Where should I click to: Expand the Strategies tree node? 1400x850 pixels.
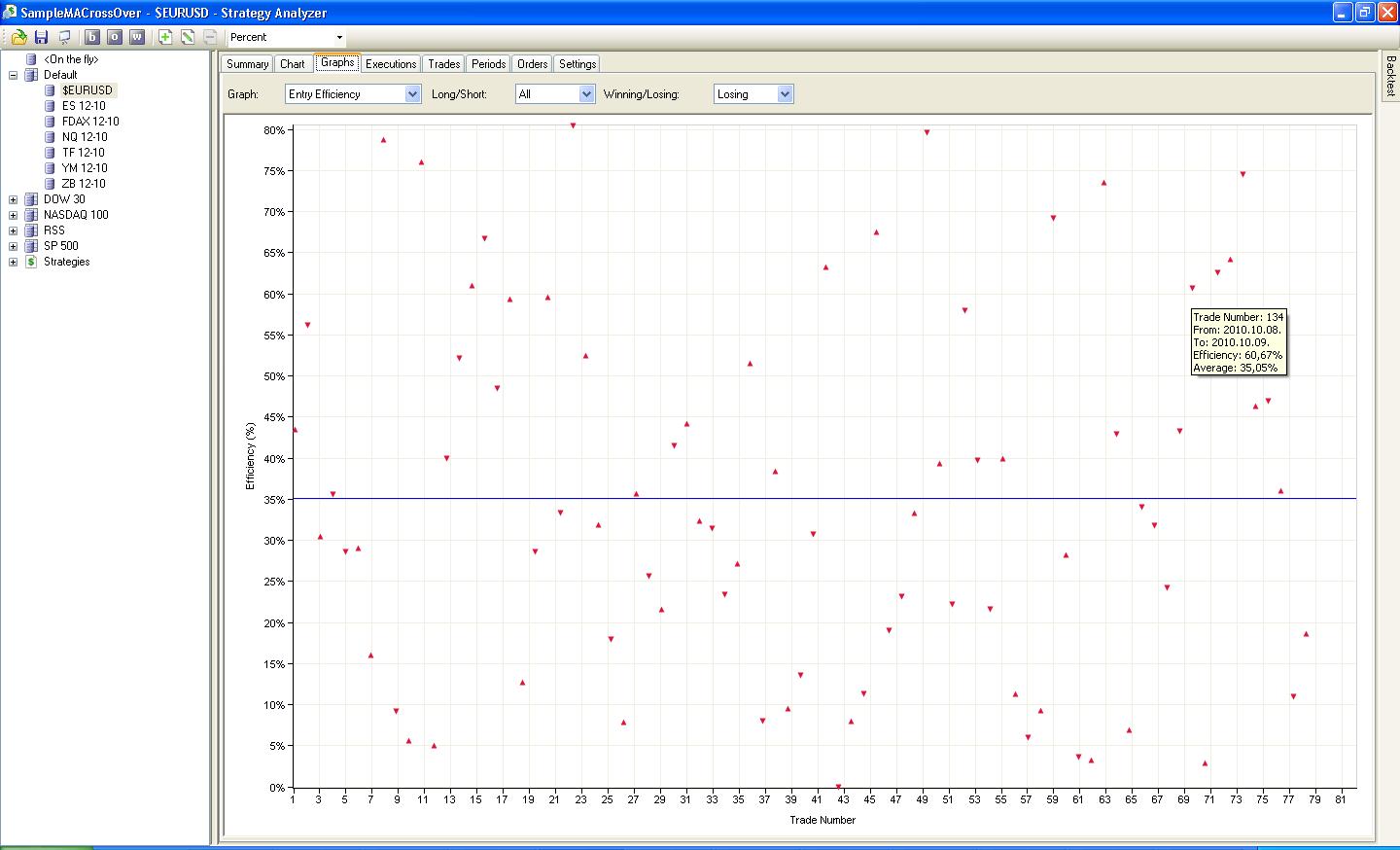pyautogui.click(x=14, y=262)
